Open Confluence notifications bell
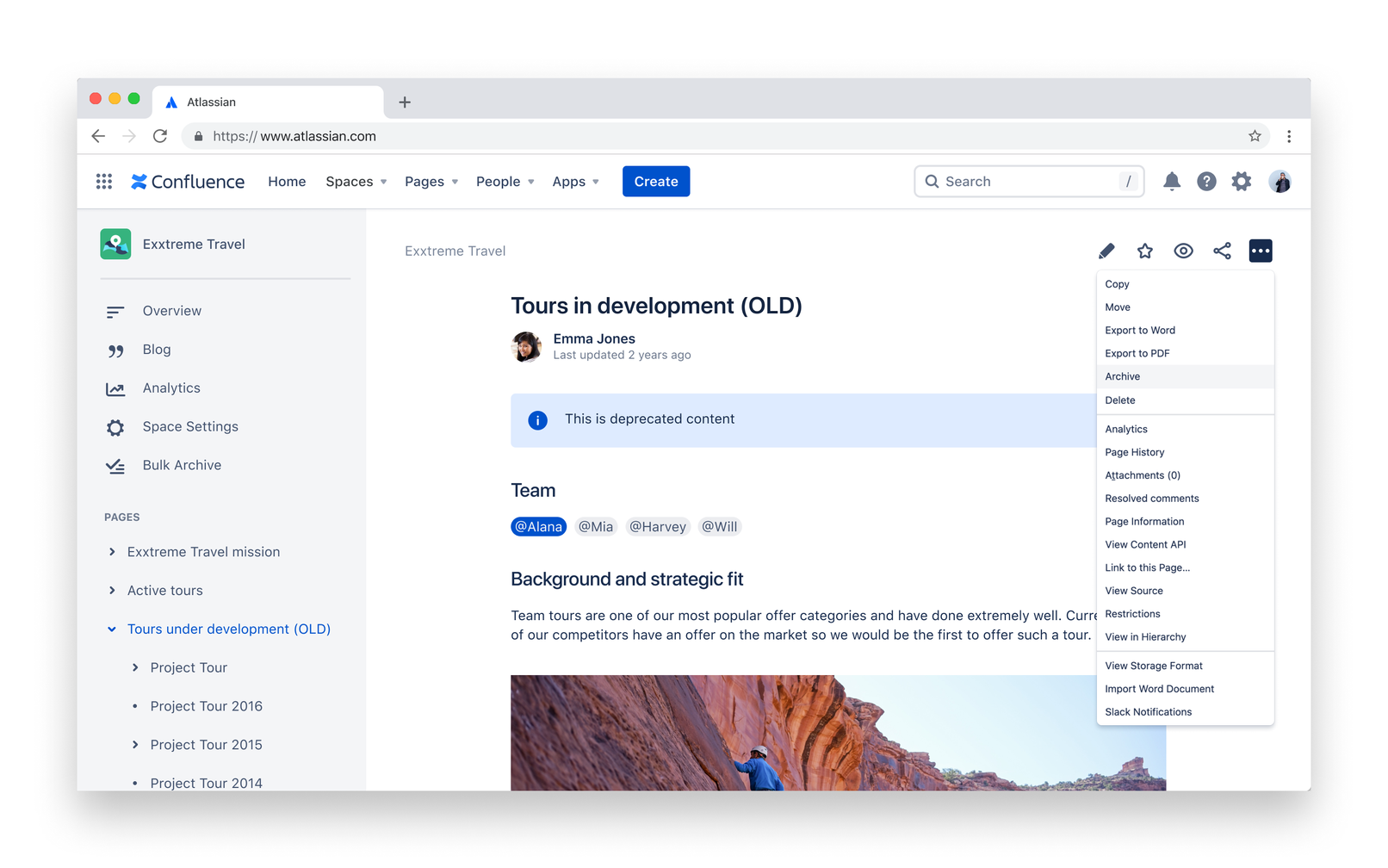Screen dimensions: 1388x868 pyautogui.click(x=1172, y=181)
